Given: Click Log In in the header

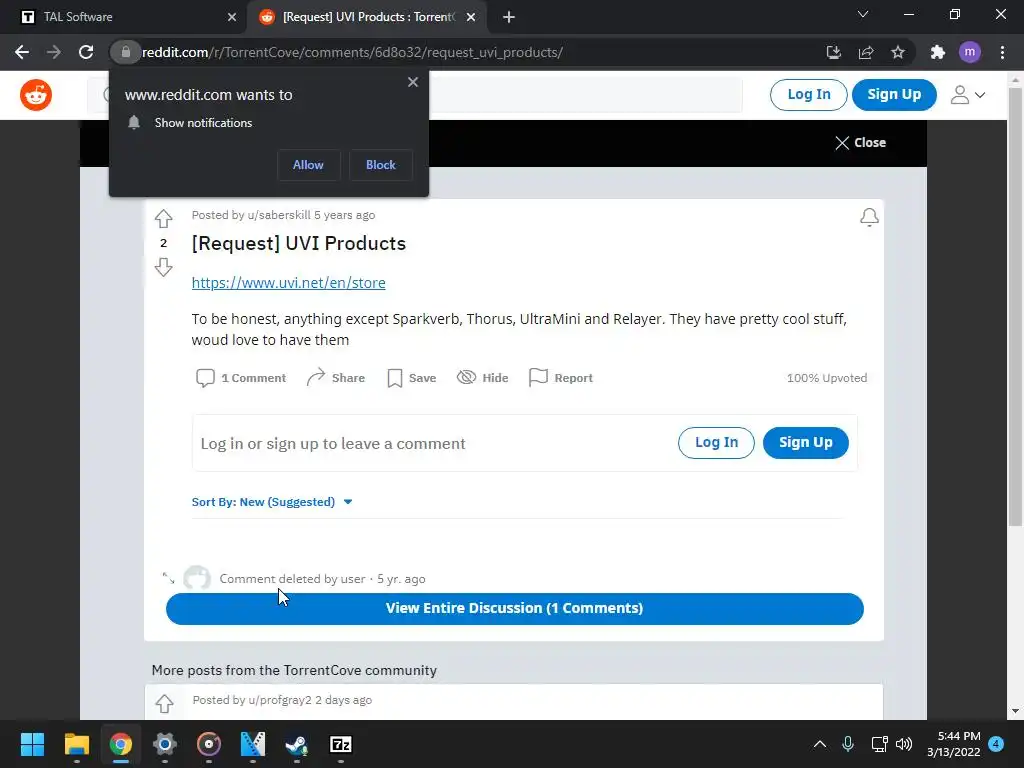Looking at the screenshot, I should 808,95.
